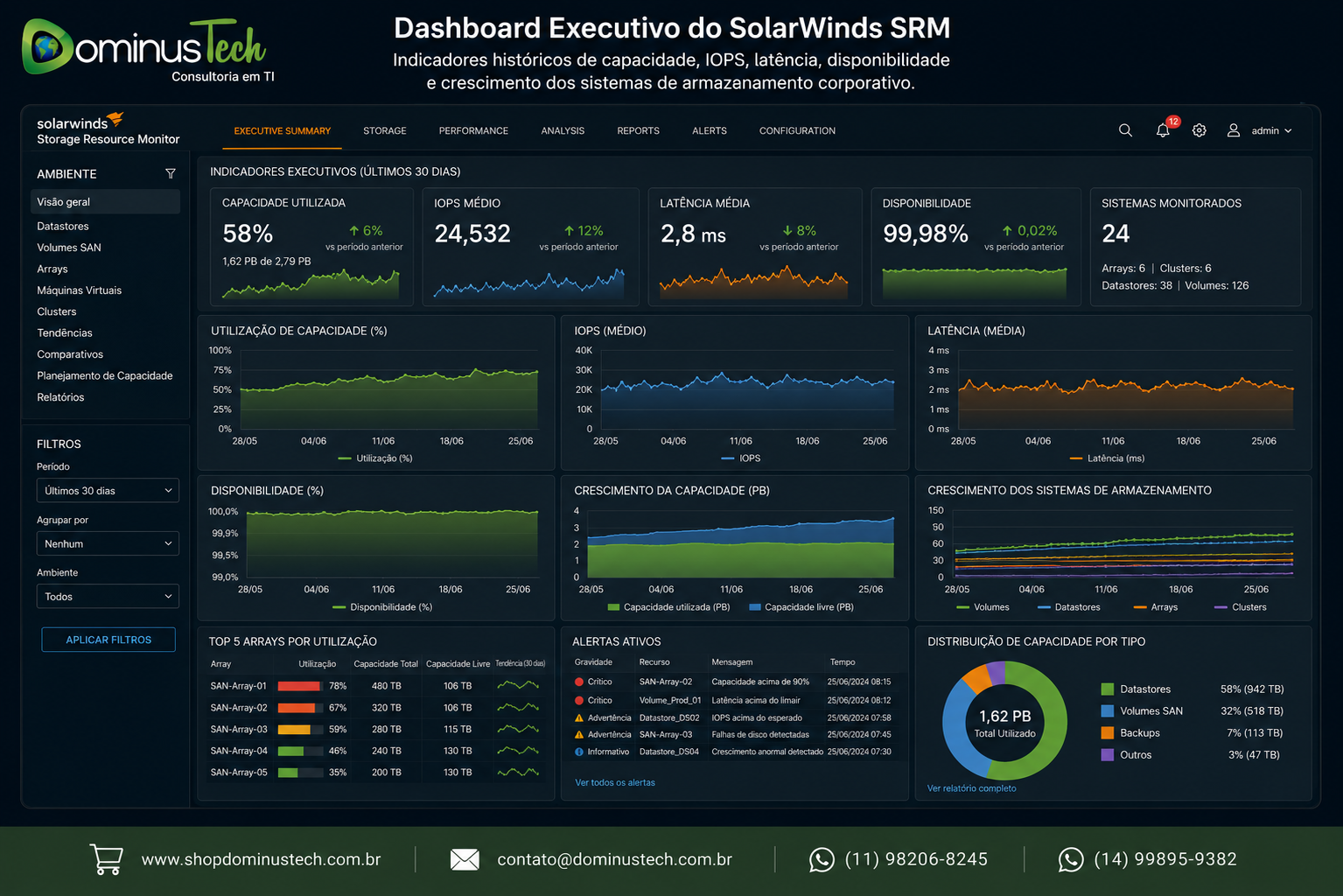Open www.shopdominustech.com.br website link
This screenshot has width=1343, height=896.
(261, 859)
